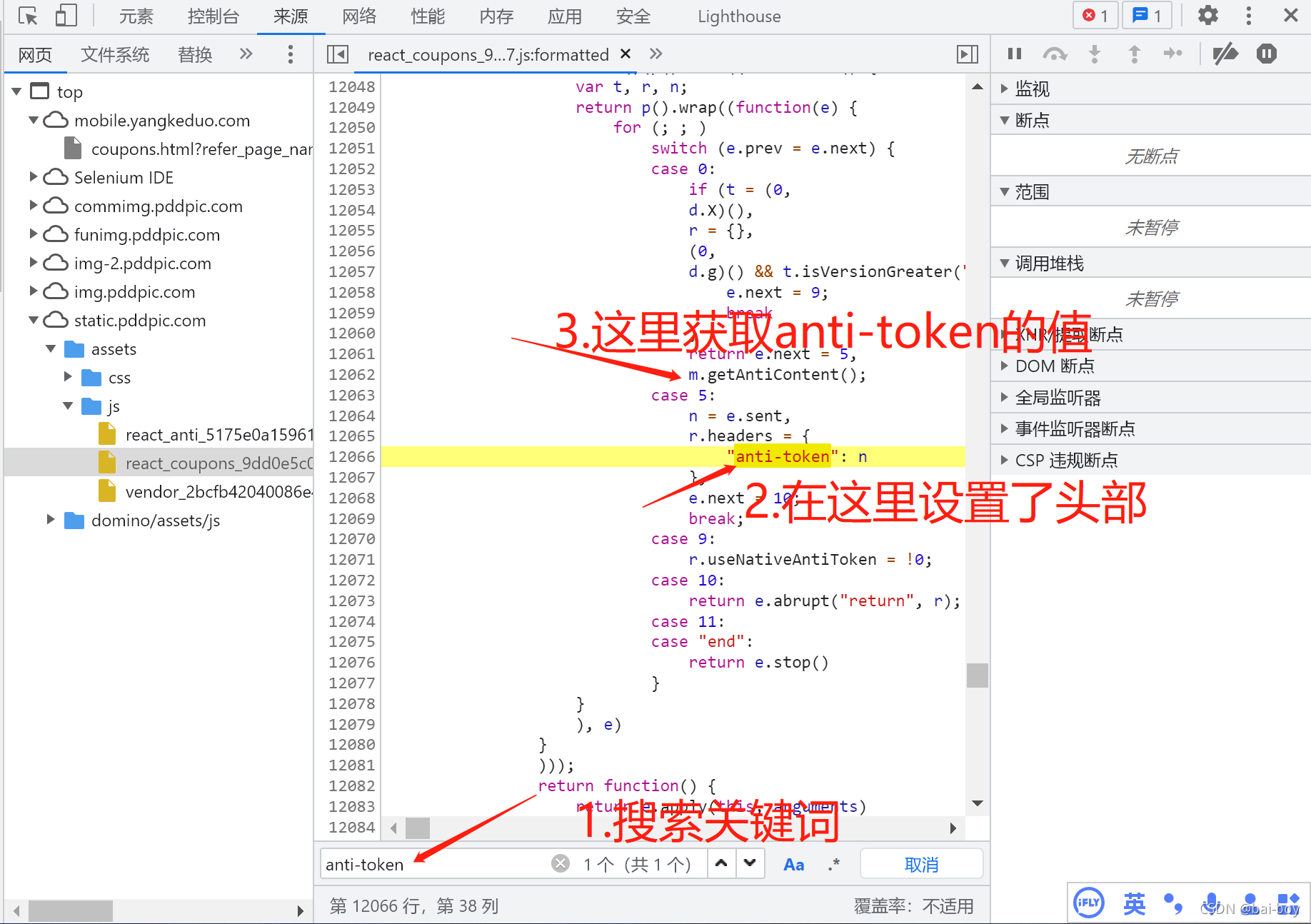Screen dimensions: 1311x924
Task: Expand the Selenium IDE node
Action: [x=34, y=176]
